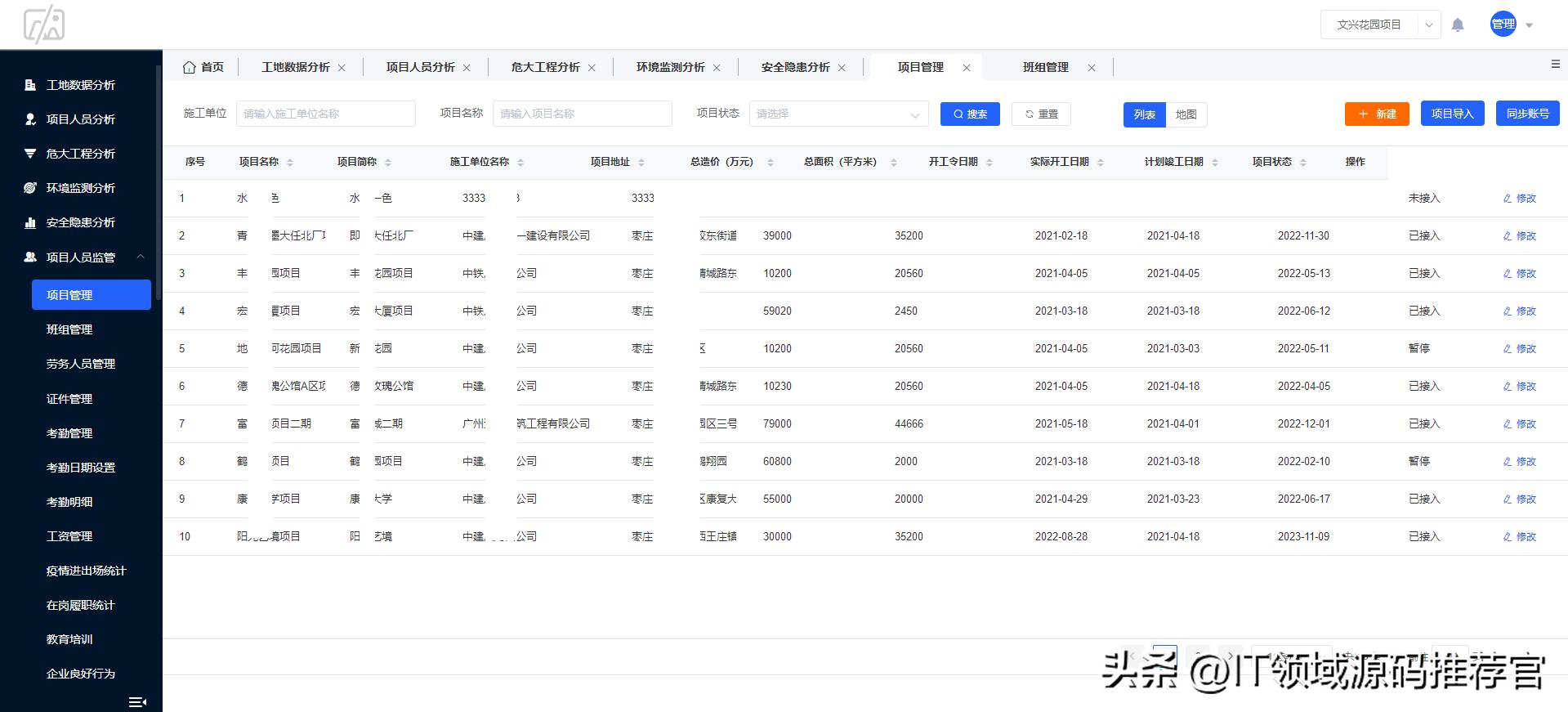The width and height of the screenshot is (1568, 712).
Task: Open the 管理 user avatar menu
Action: tap(1503, 25)
